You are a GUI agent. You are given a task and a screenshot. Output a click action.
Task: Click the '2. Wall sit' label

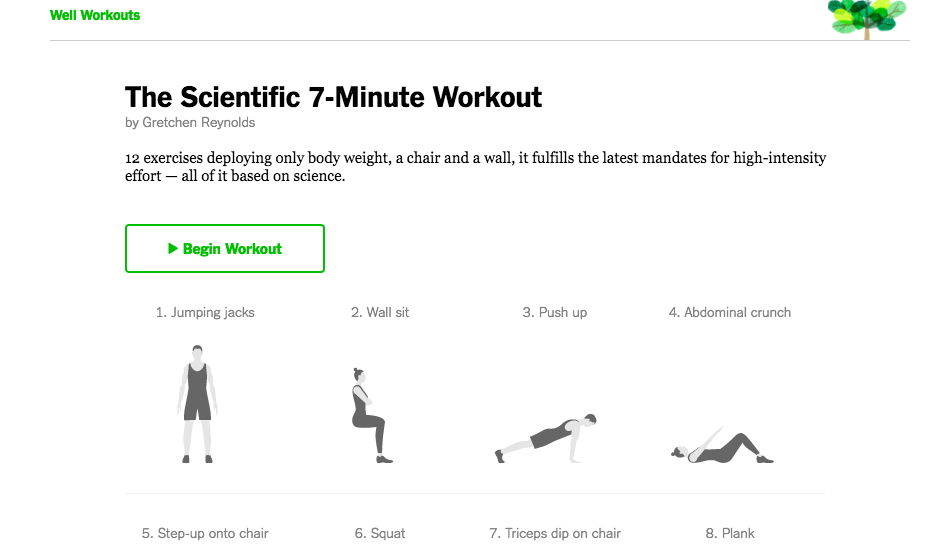(380, 312)
